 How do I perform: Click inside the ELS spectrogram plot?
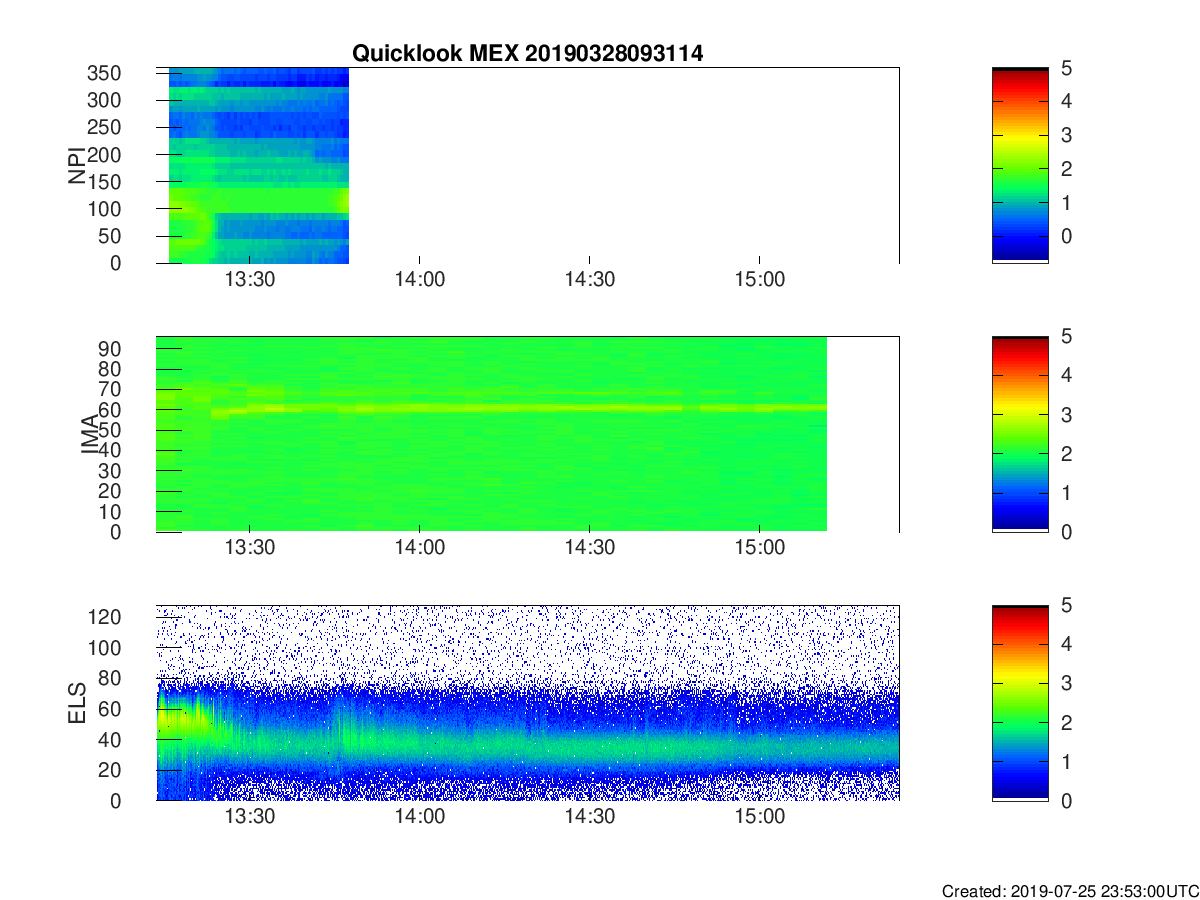pos(528,703)
